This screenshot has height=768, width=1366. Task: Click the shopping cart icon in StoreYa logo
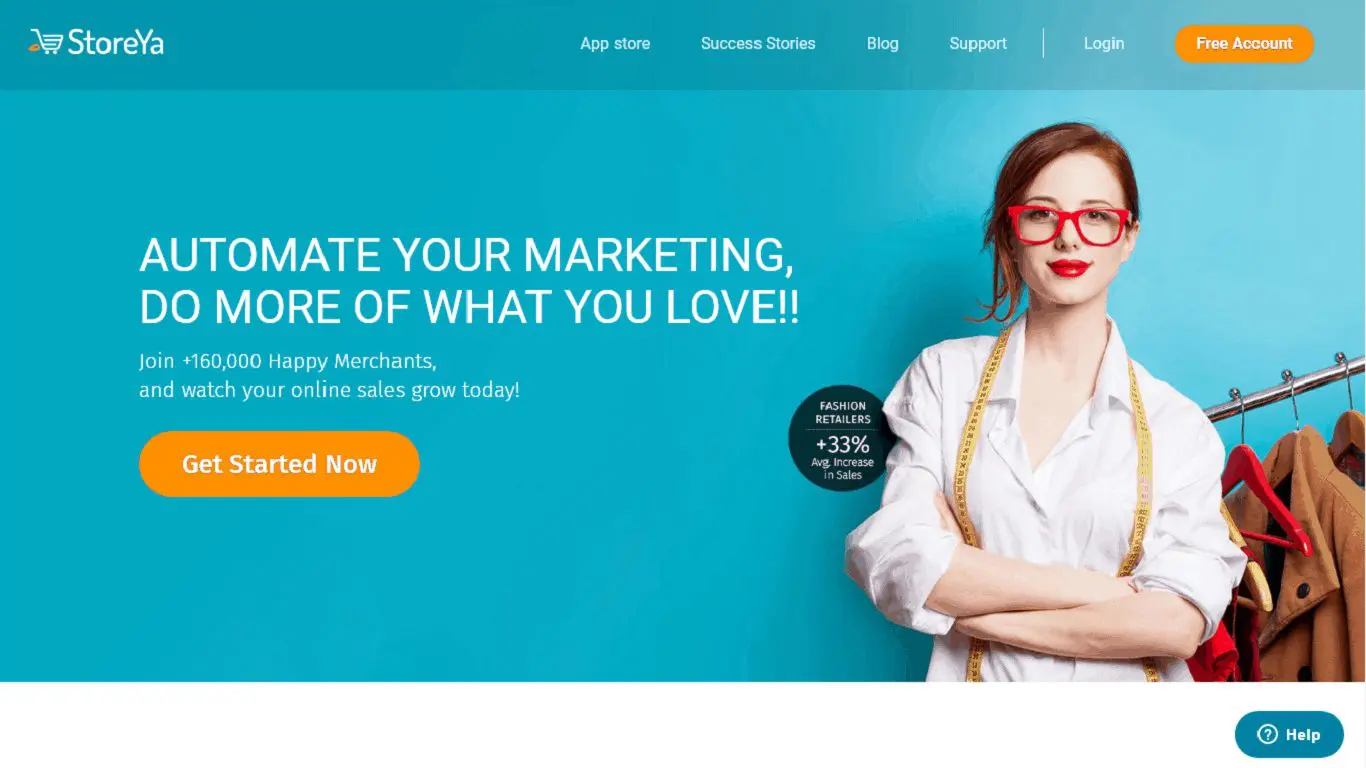tap(46, 42)
